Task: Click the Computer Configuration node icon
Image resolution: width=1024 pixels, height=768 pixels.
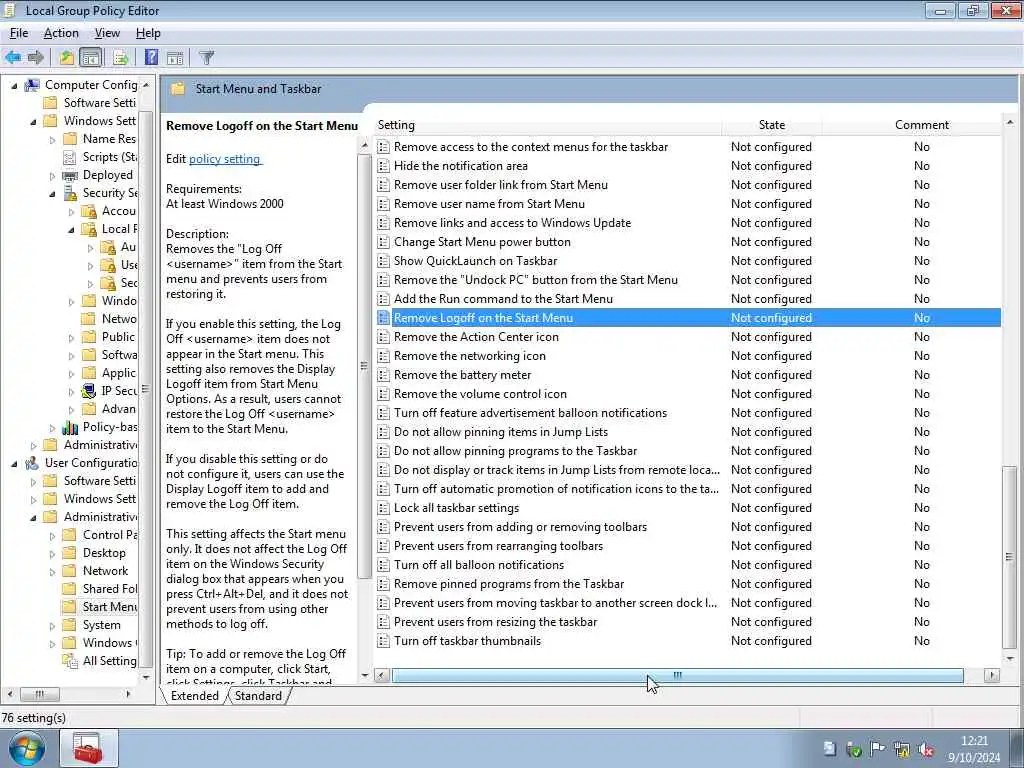Action: click(x=32, y=85)
